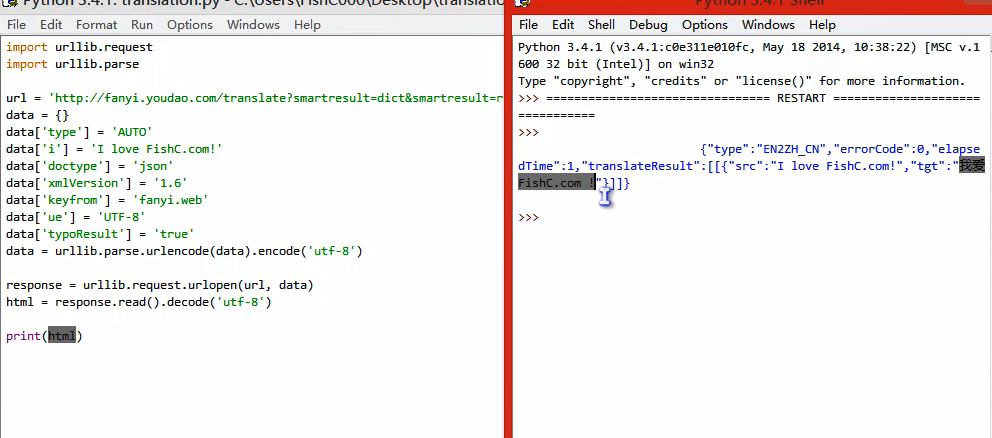The height and width of the screenshot is (438, 992).
Task: Open the Format menu in the editor
Action: click(x=96, y=24)
